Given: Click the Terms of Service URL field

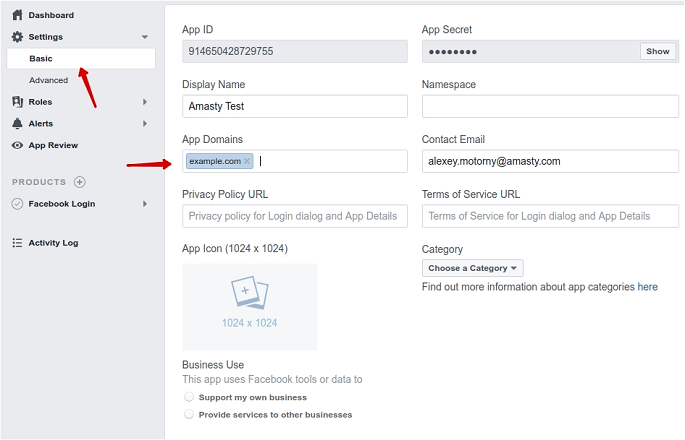Looking at the screenshot, I should pos(550,216).
